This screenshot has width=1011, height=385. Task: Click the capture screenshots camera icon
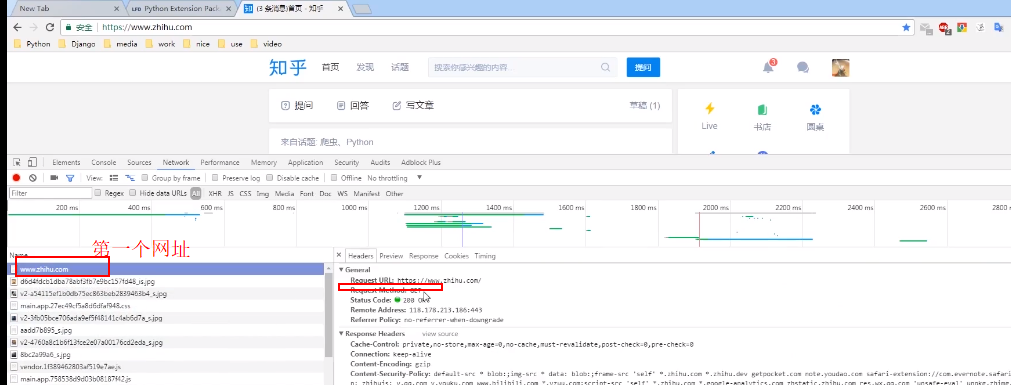pos(54,178)
